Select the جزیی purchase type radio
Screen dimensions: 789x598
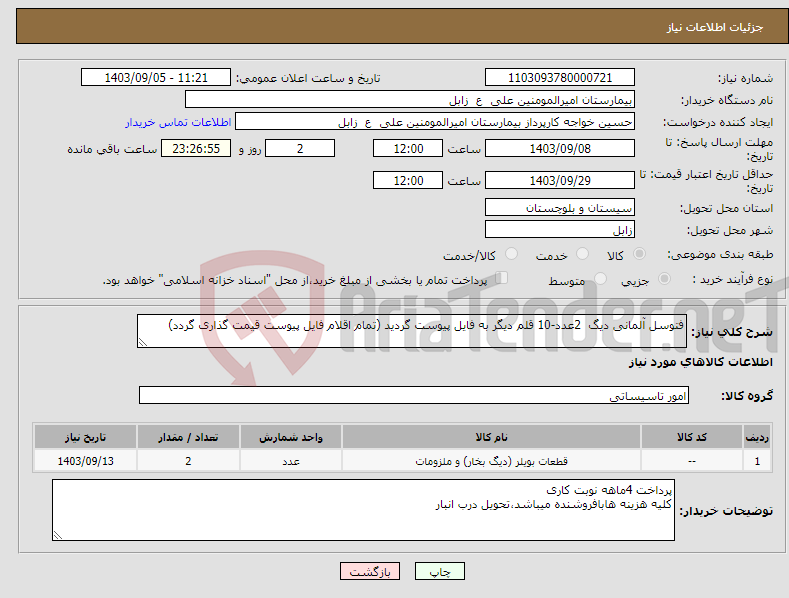pos(664,278)
